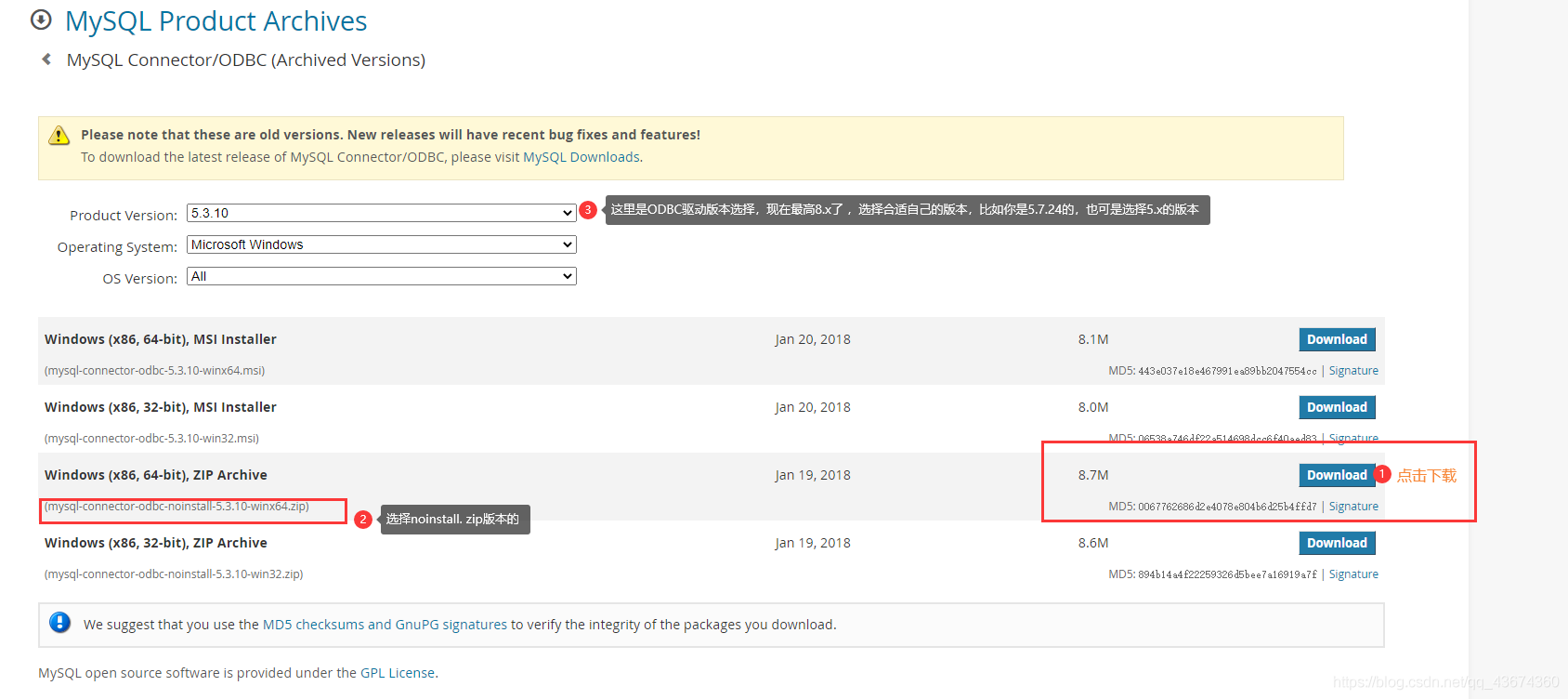Click the 8.6M file size
The image size is (1568, 699).
pos(1093,543)
